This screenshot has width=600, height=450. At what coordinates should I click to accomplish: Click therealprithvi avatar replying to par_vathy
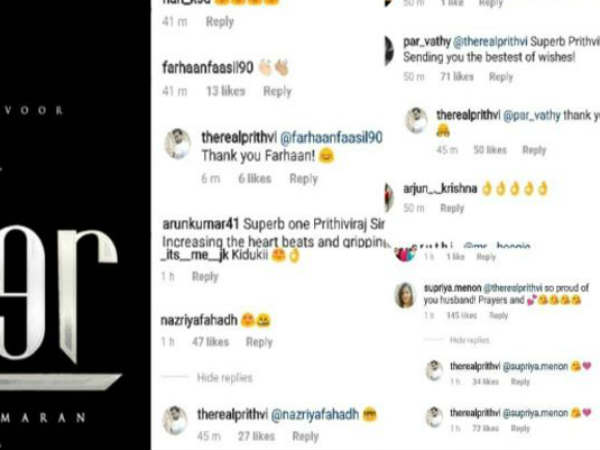coord(417,120)
